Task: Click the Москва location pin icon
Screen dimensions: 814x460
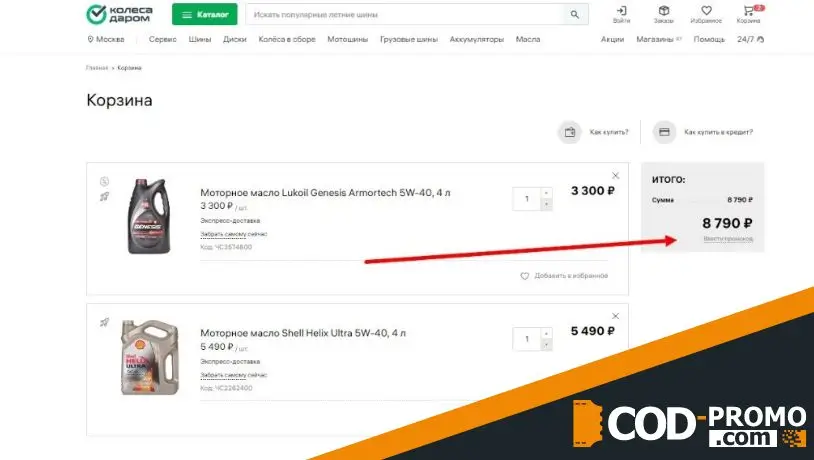Action: (90, 39)
